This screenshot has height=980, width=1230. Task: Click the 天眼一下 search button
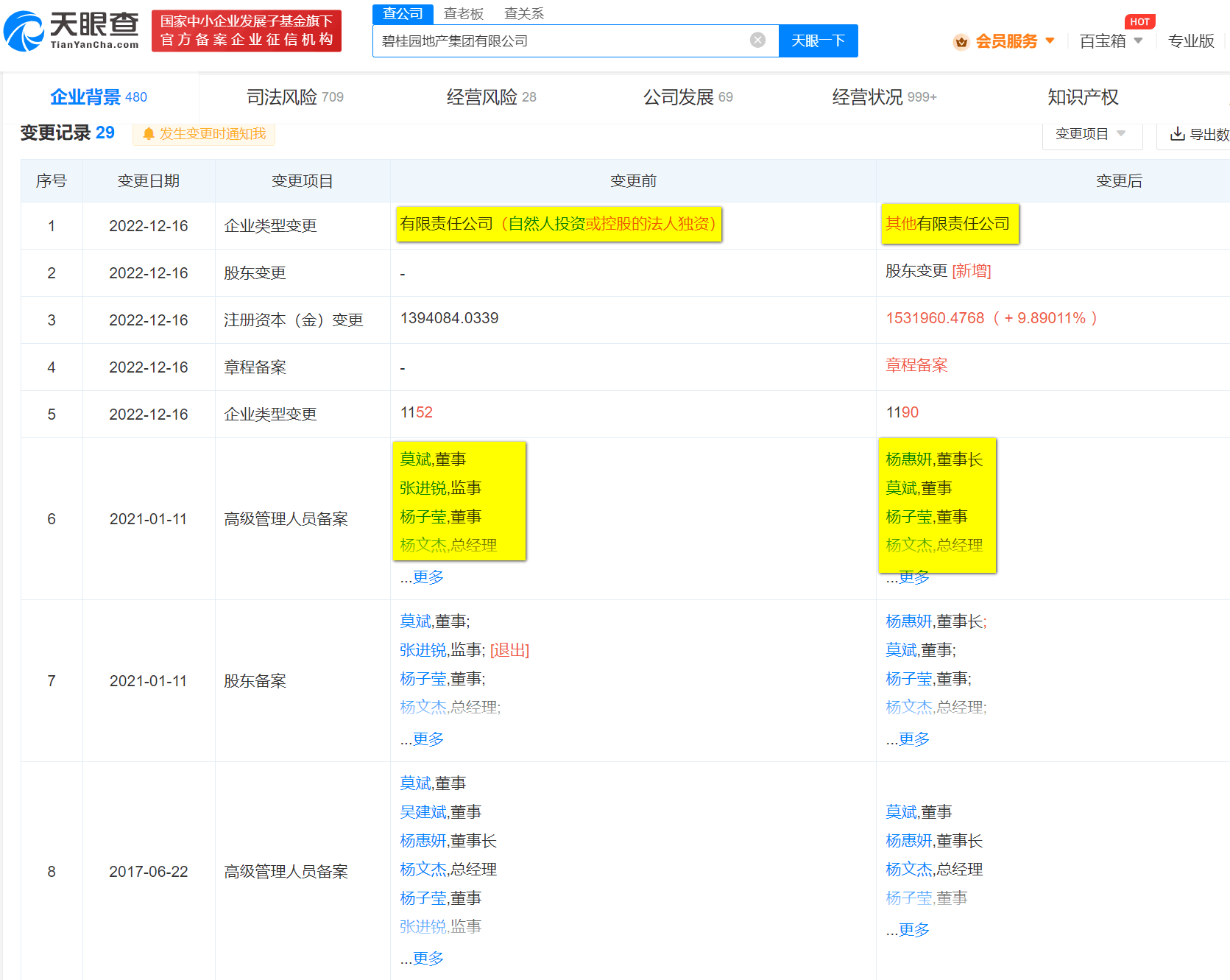click(x=818, y=40)
